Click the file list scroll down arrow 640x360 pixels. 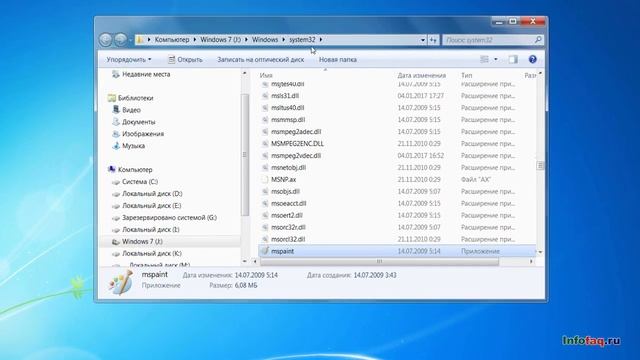[x=540, y=252]
